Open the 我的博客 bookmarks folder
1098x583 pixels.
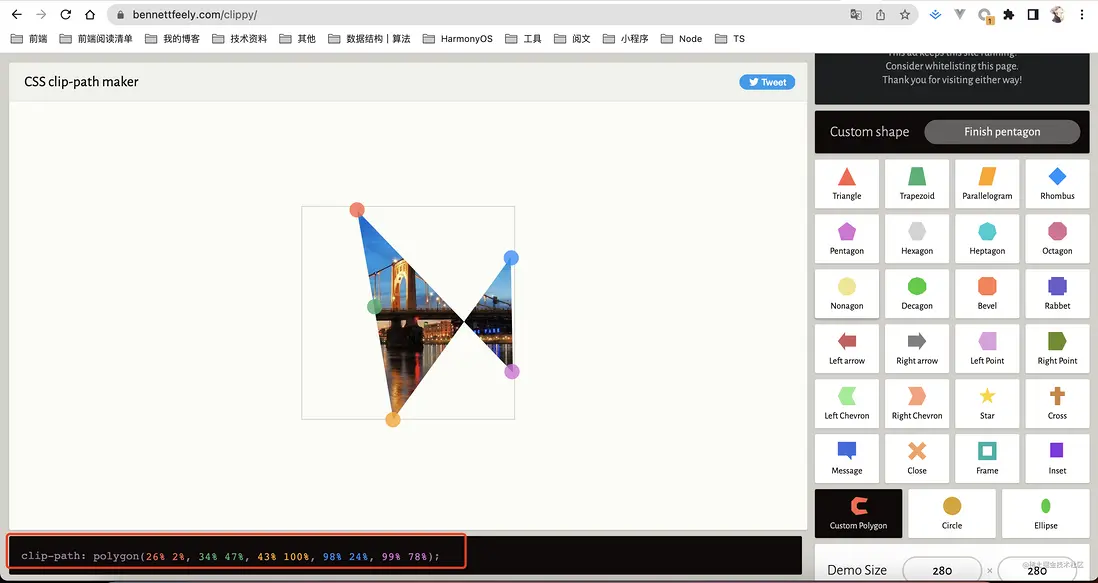tap(172, 38)
